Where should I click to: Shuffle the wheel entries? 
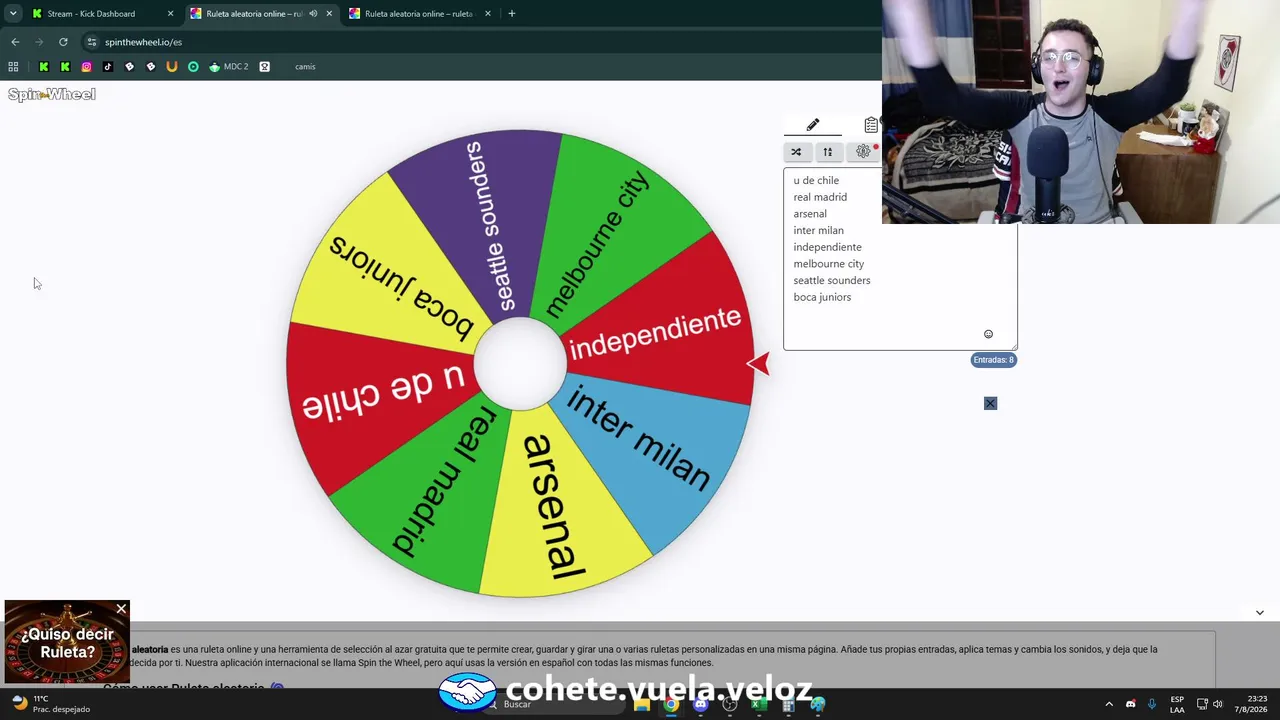coord(796,152)
